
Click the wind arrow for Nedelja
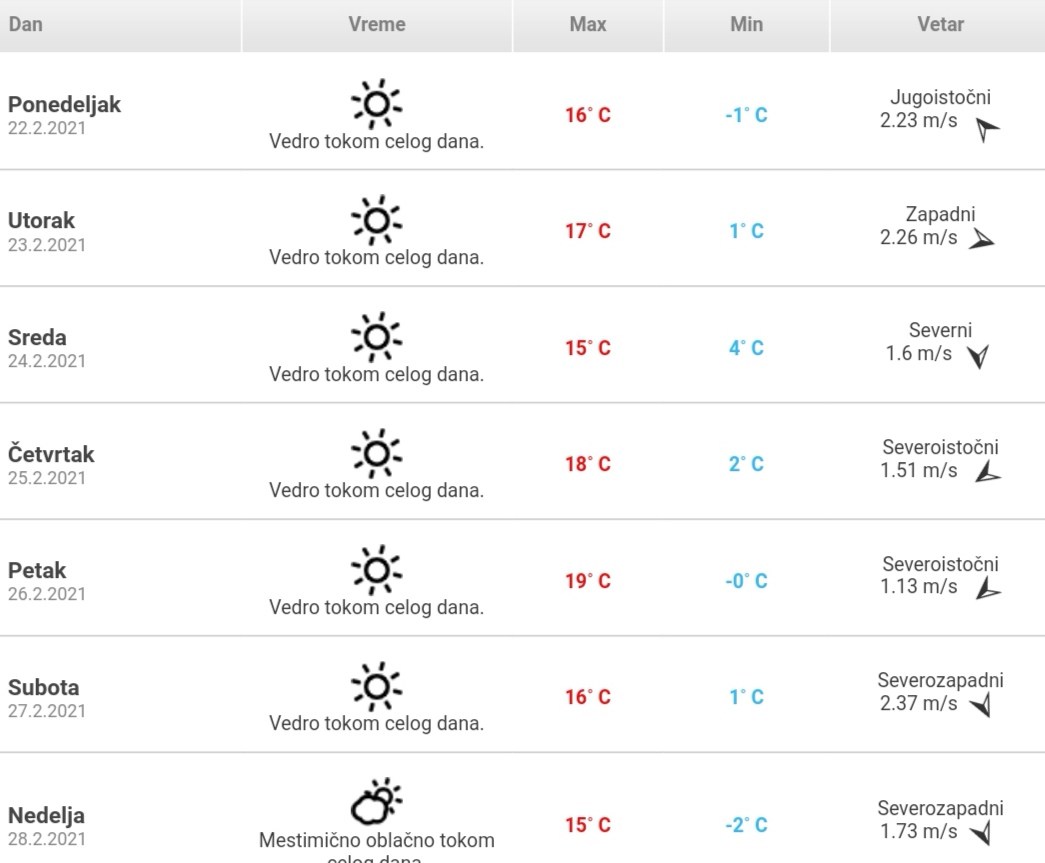tap(981, 833)
